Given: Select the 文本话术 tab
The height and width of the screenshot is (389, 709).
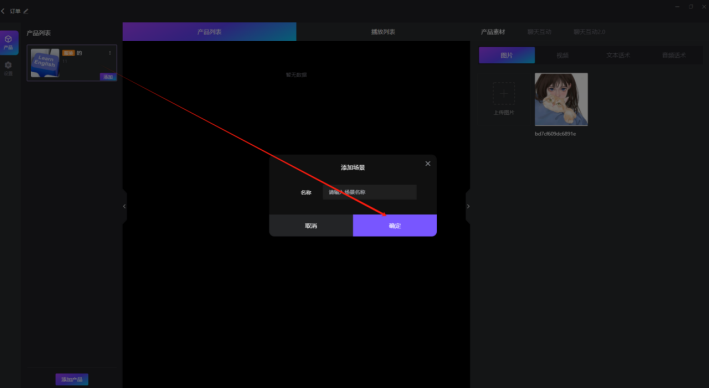Looking at the screenshot, I should pyautogui.click(x=618, y=55).
